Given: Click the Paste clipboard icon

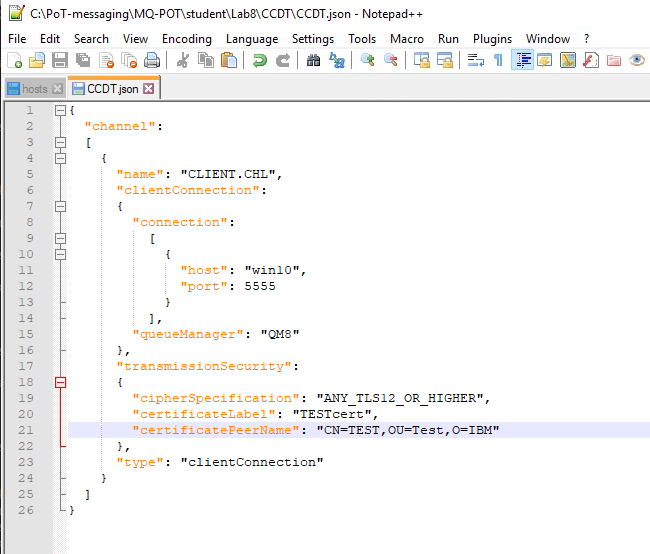Looking at the screenshot, I should [228, 61].
